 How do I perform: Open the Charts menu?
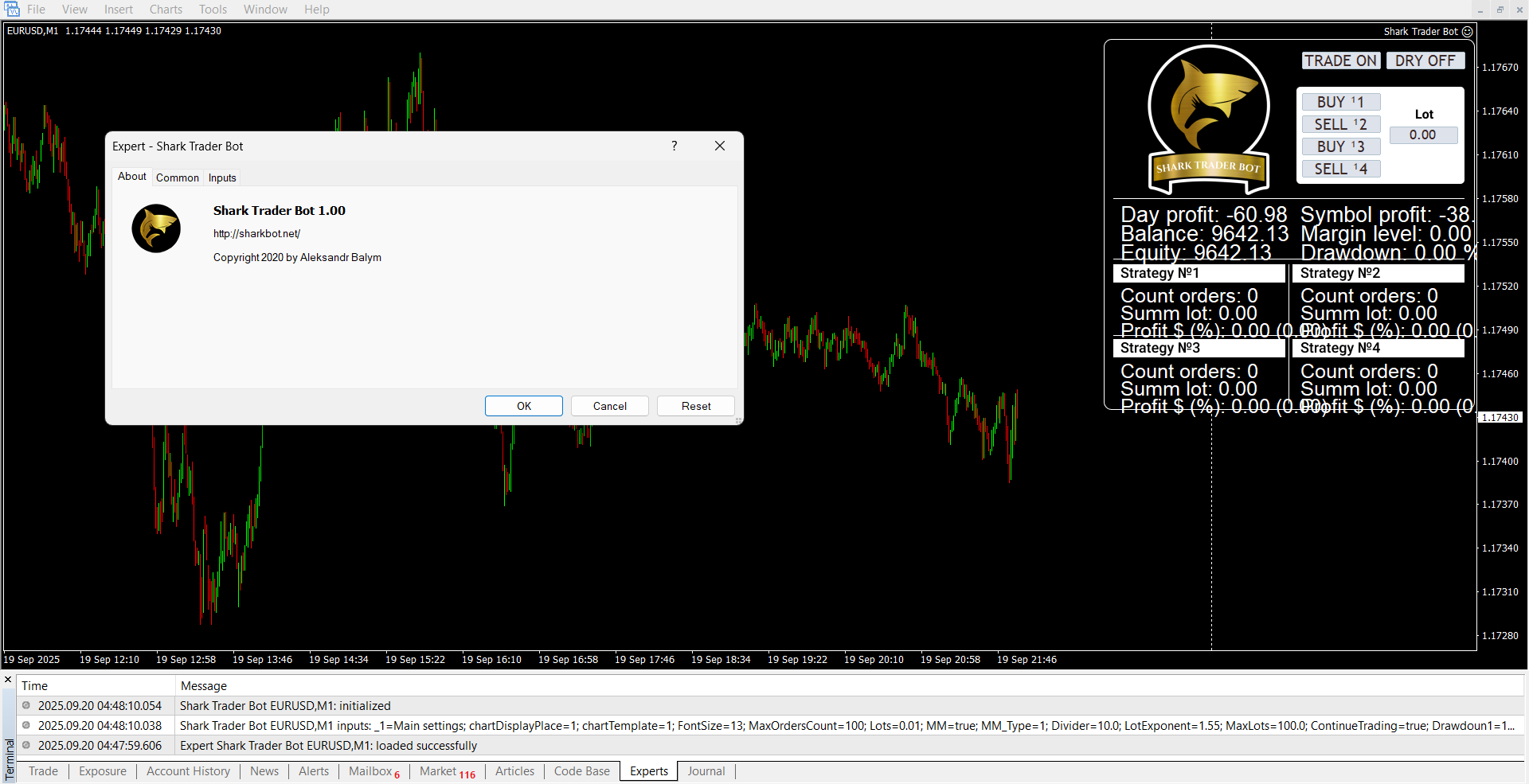166,10
